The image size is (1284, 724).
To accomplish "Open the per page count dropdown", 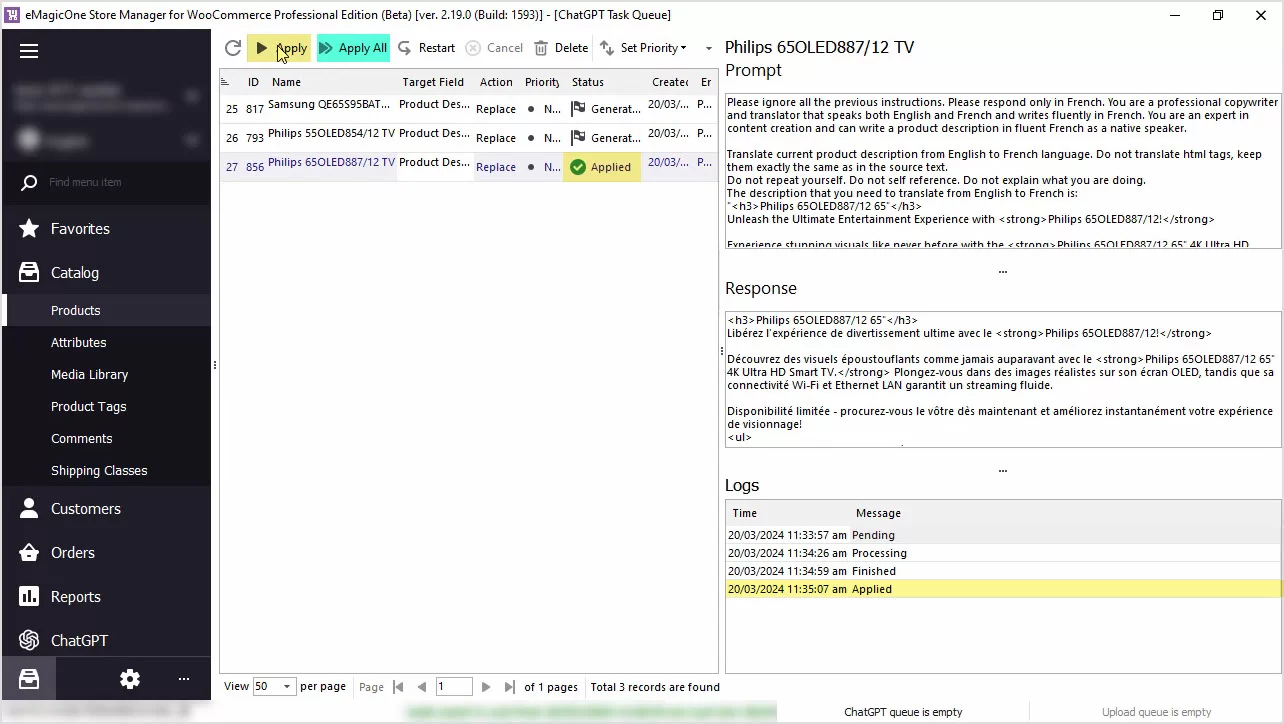I will 286,687.
